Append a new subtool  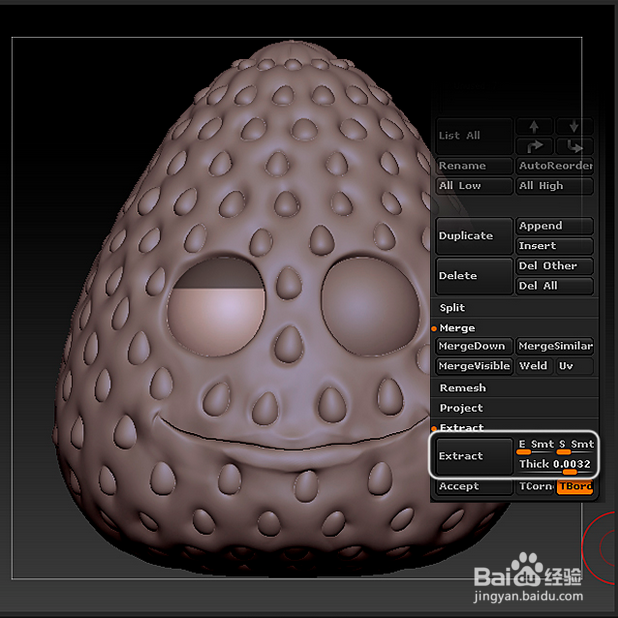coord(555,226)
